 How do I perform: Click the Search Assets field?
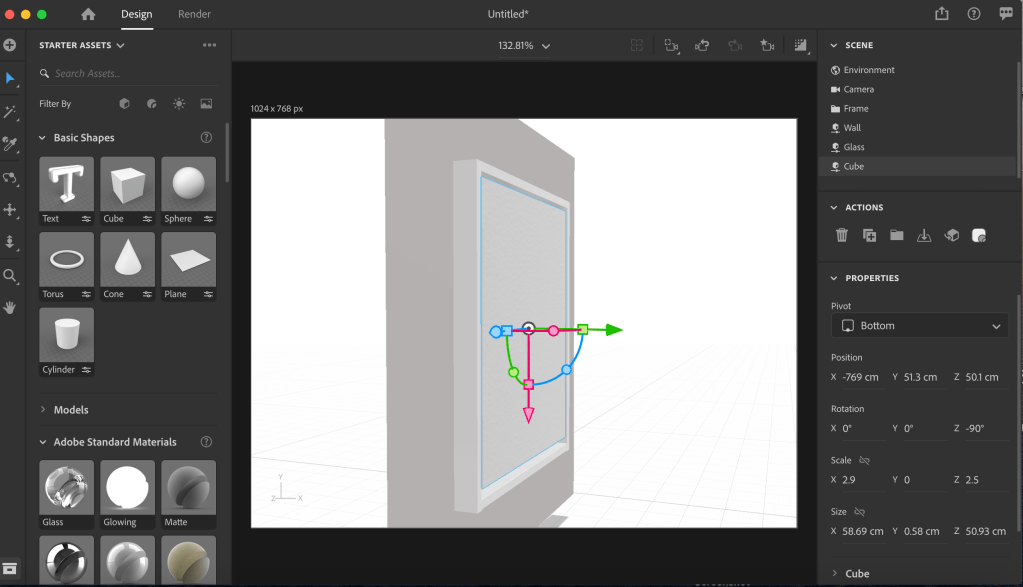(125, 73)
